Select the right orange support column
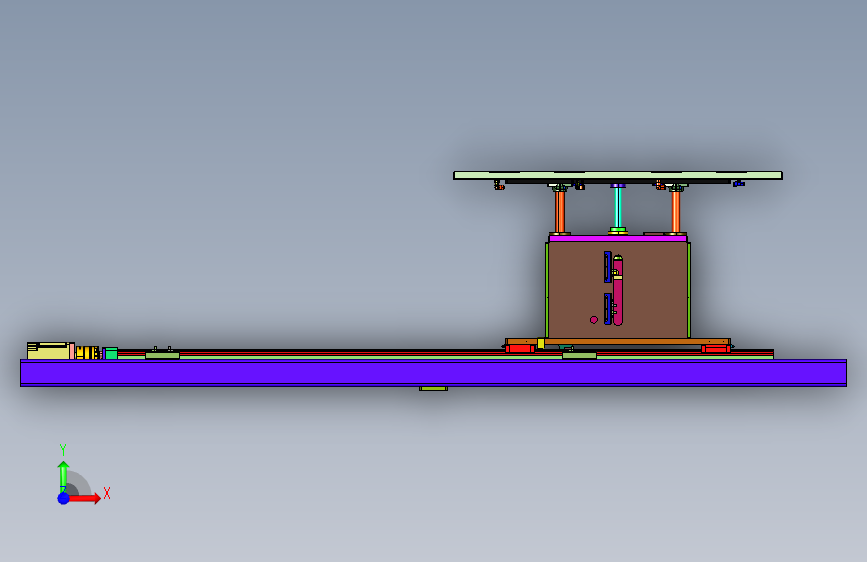Image resolution: width=867 pixels, height=562 pixels. [x=676, y=211]
